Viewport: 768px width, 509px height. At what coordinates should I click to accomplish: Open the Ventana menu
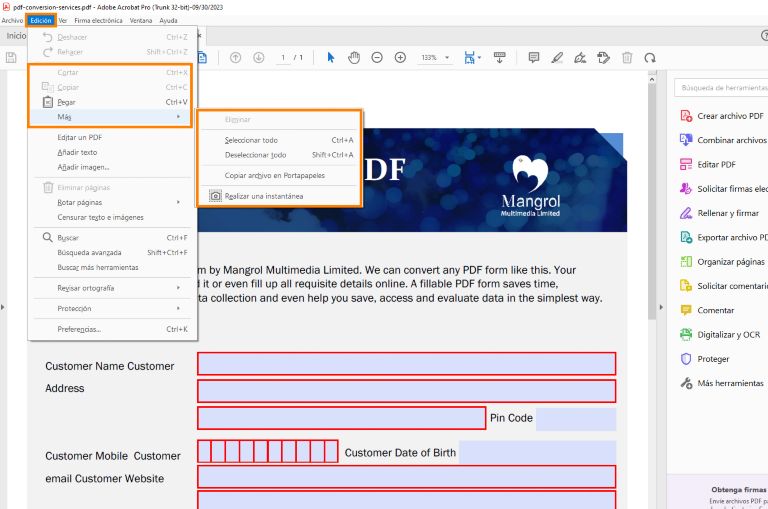click(141, 21)
